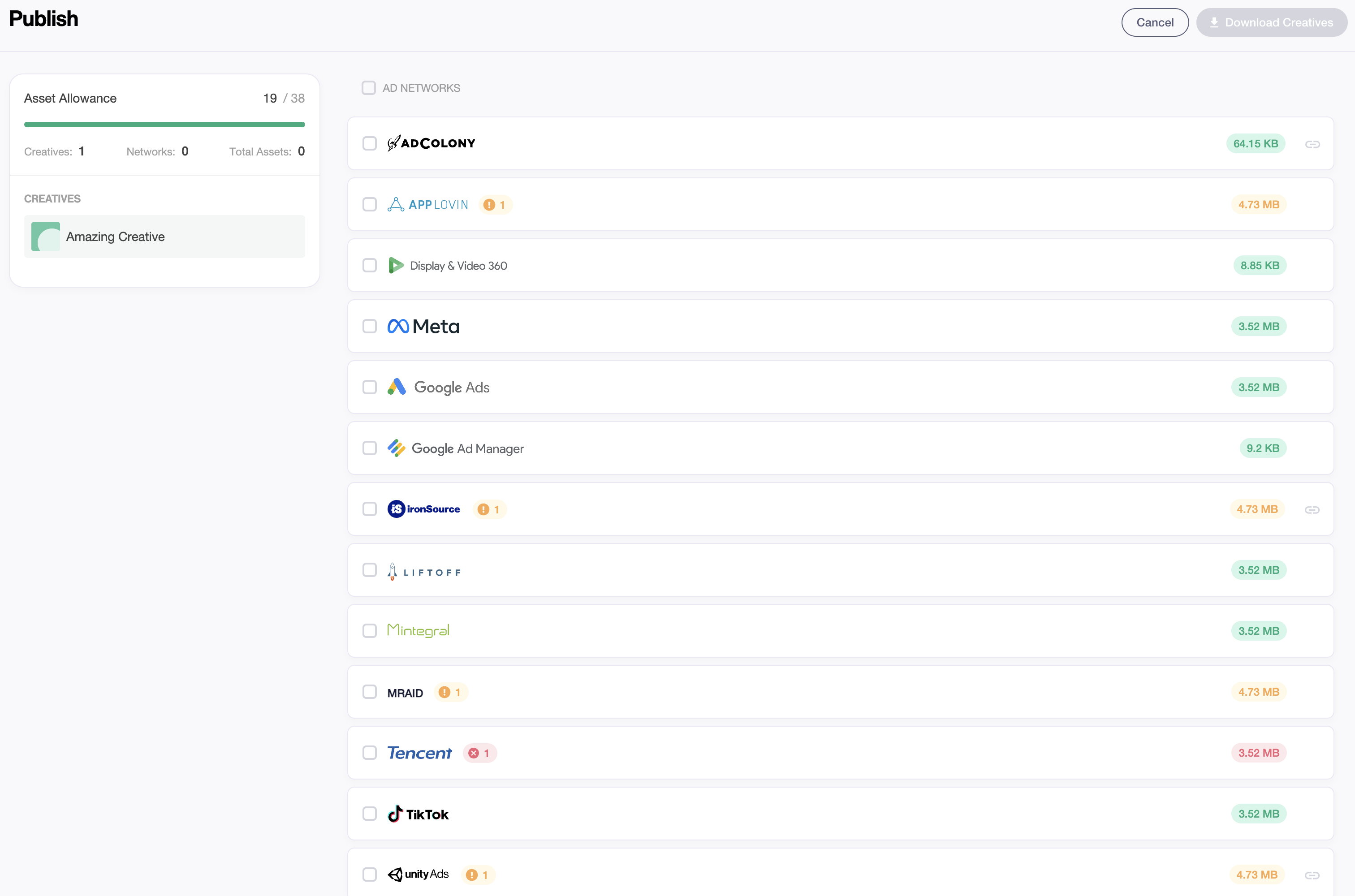Select the ironSource checkbox

(x=370, y=509)
